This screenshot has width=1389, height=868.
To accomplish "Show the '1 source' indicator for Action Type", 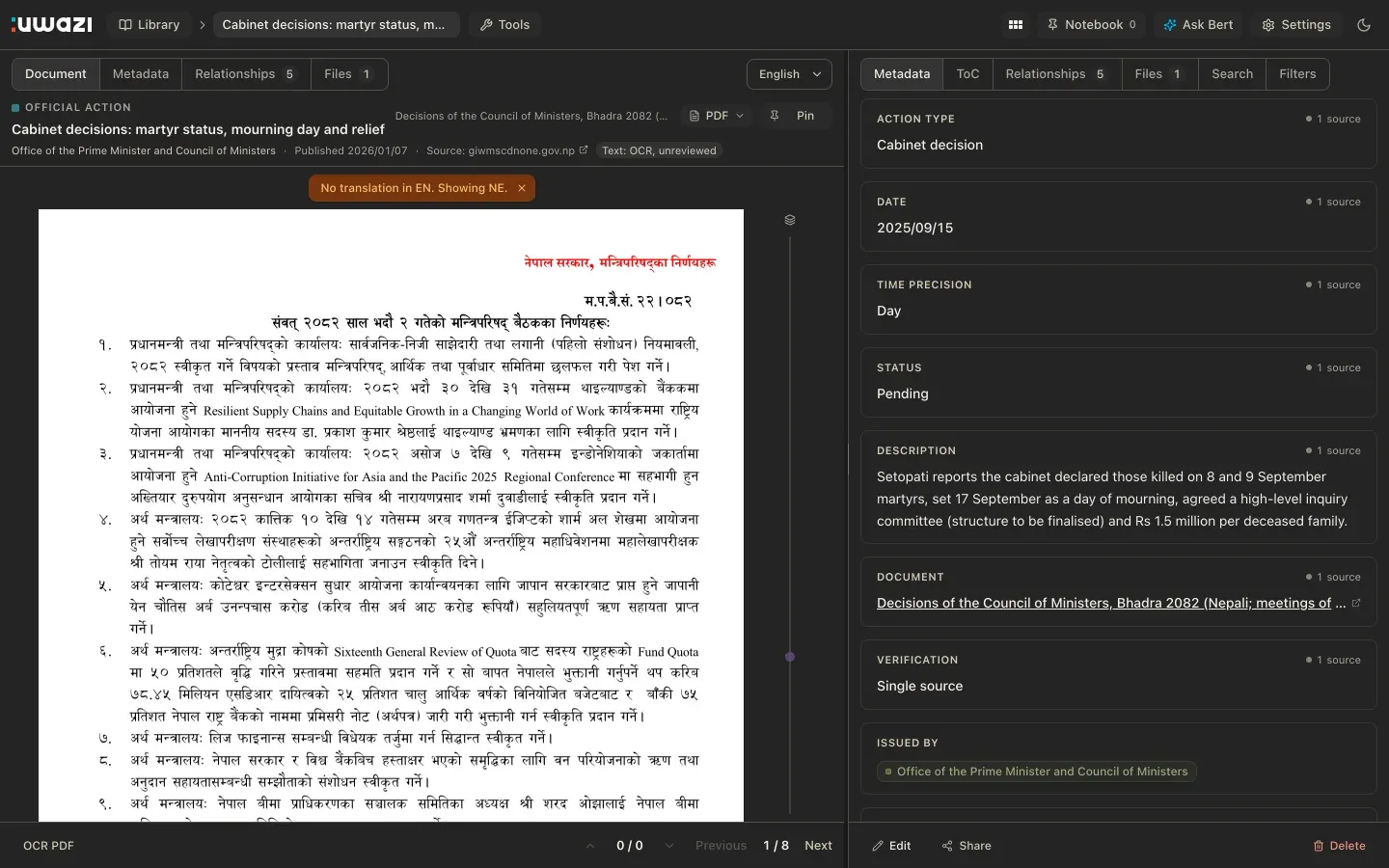I will pyautogui.click(x=1333, y=119).
